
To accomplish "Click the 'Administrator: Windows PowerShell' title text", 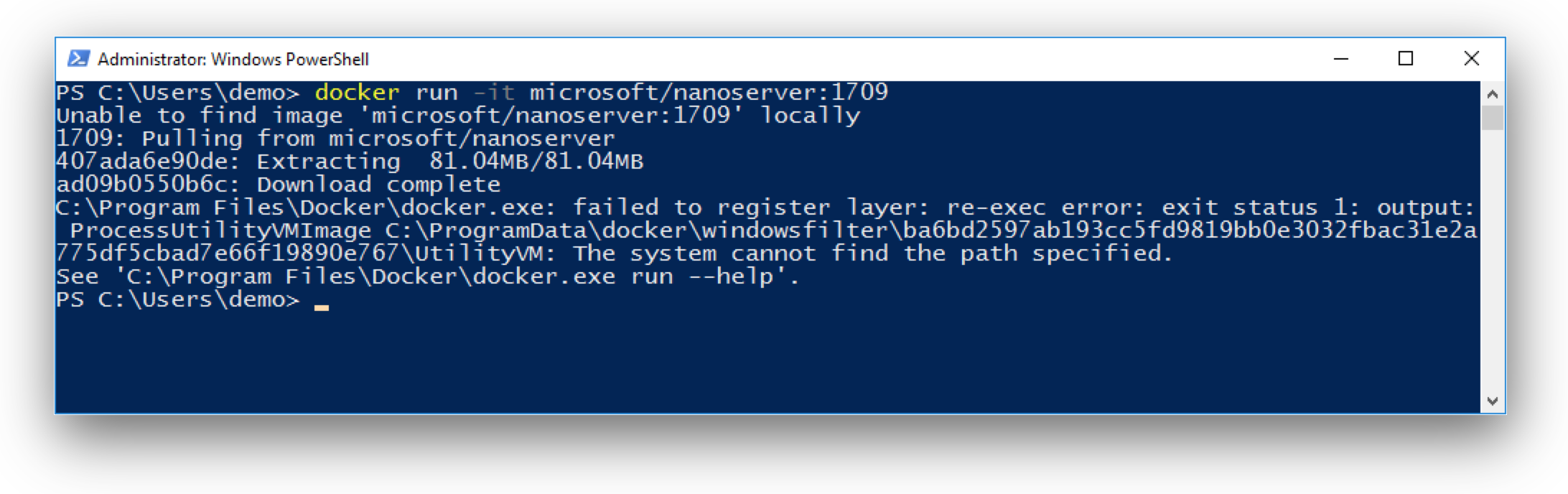I will [233, 59].
